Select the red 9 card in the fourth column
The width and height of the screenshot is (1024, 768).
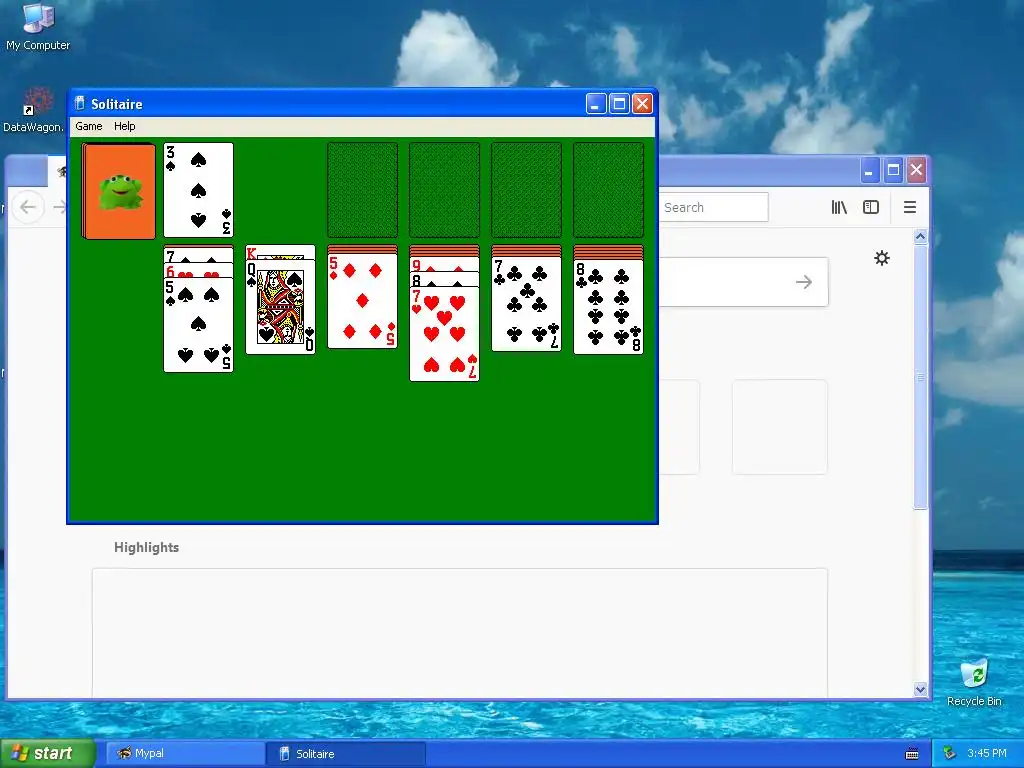pos(444,264)
